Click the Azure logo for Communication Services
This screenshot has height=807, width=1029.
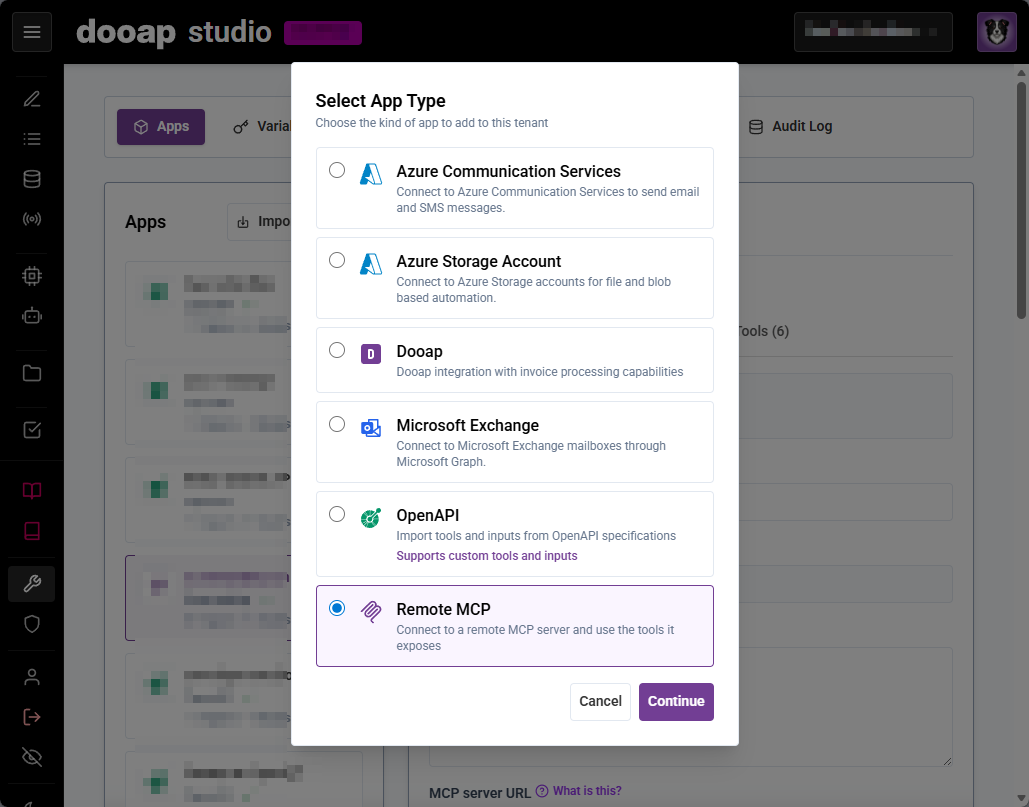click(x=371, y=175)
